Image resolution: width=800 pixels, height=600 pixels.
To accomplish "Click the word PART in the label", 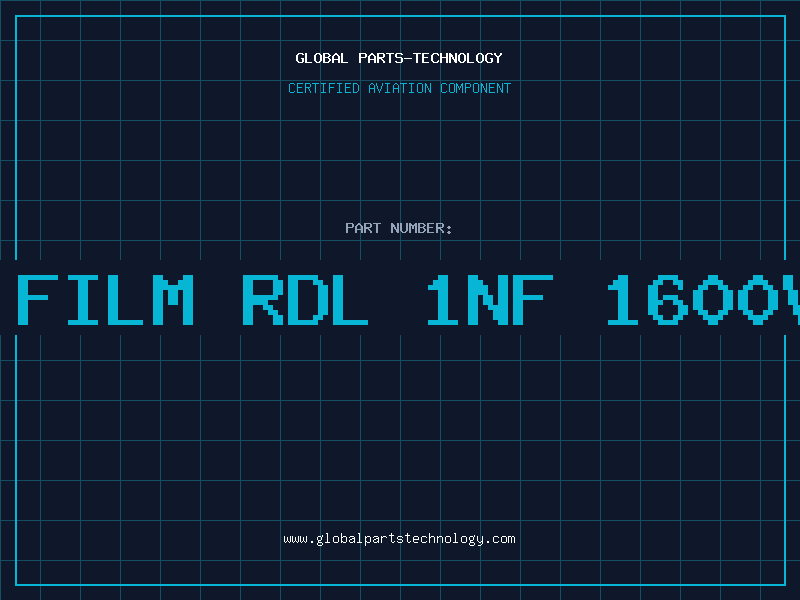I will [363, 228].
